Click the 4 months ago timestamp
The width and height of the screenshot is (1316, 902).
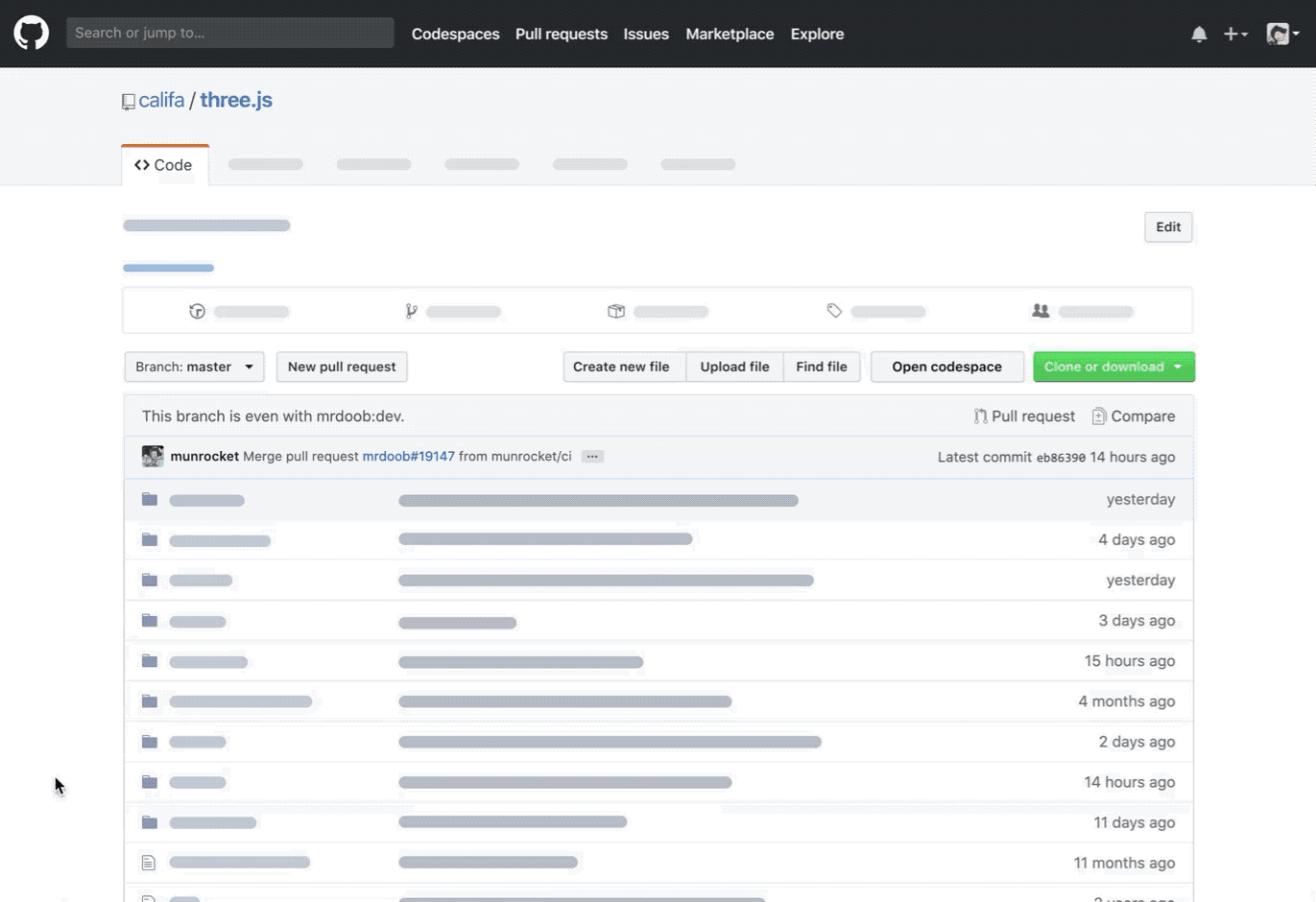1127,701
